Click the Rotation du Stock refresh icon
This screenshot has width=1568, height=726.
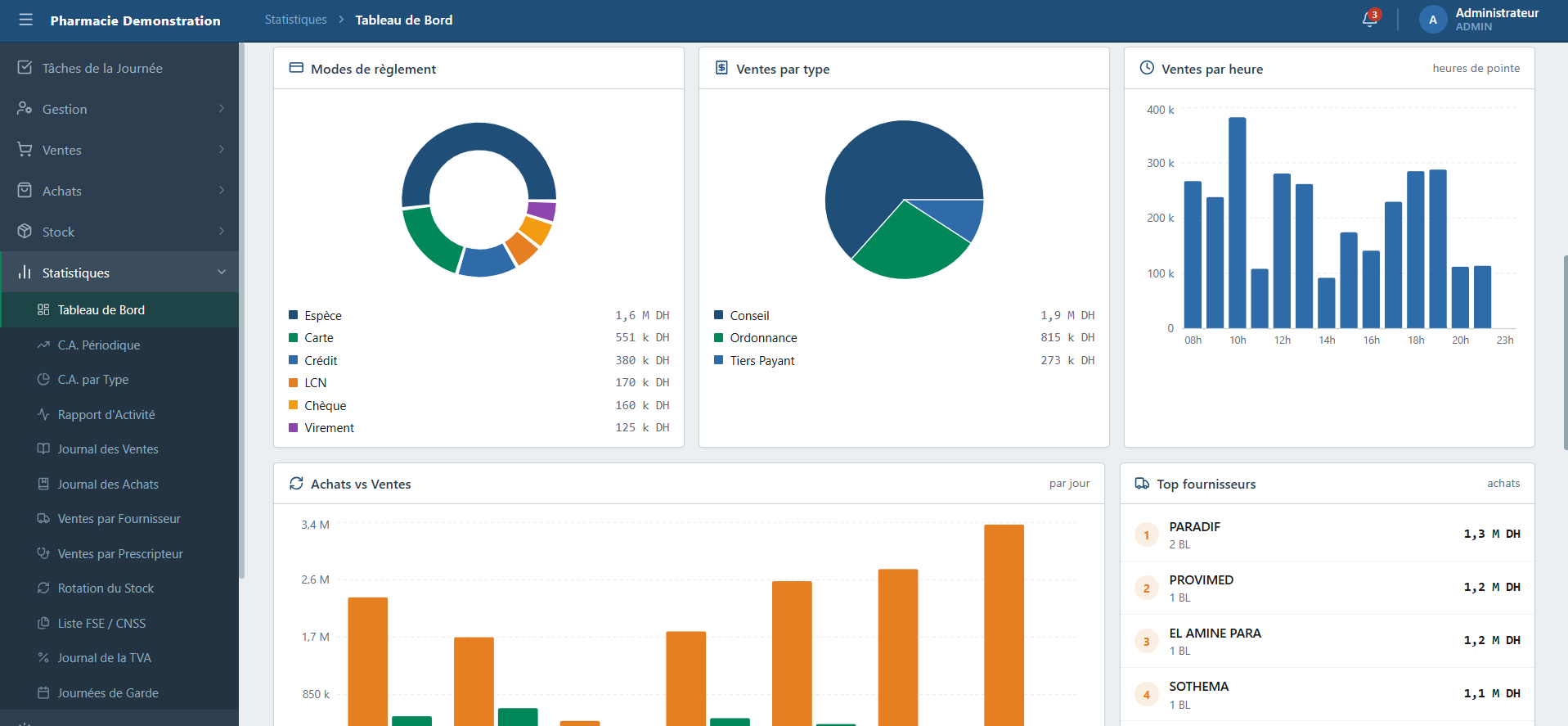(43, 588)
